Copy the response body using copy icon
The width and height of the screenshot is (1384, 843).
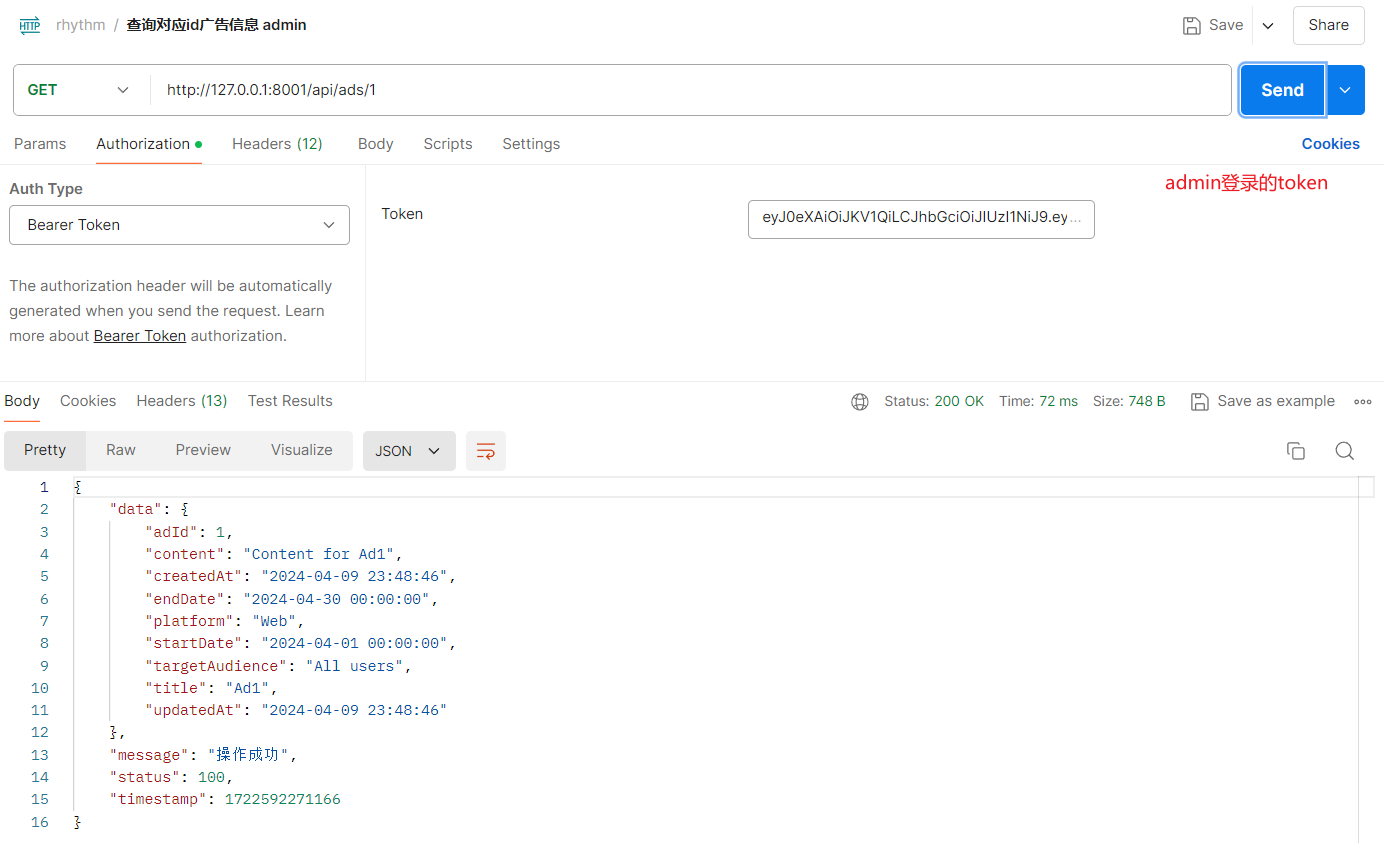[1296, 451]
